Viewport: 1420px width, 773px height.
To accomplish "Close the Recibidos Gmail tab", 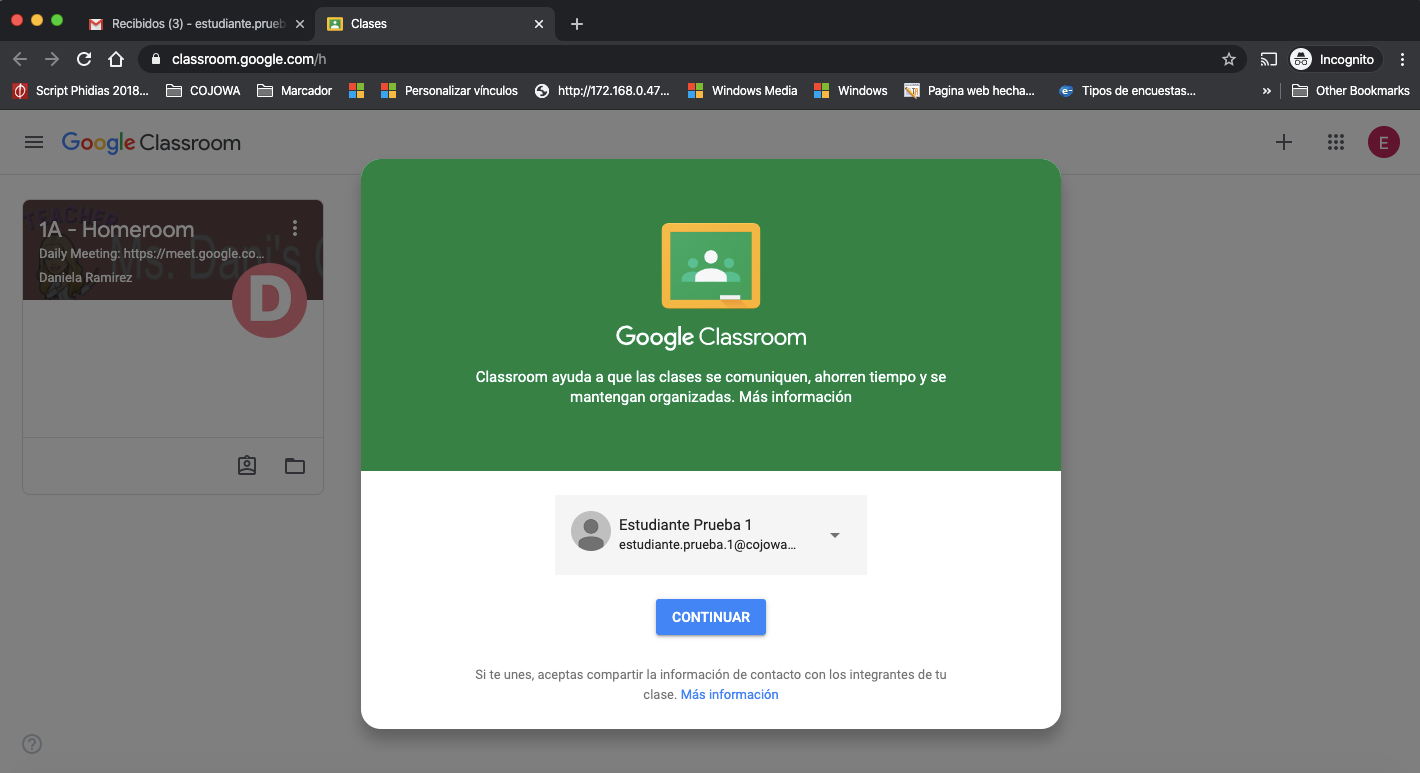I will [x=299, y=24].
